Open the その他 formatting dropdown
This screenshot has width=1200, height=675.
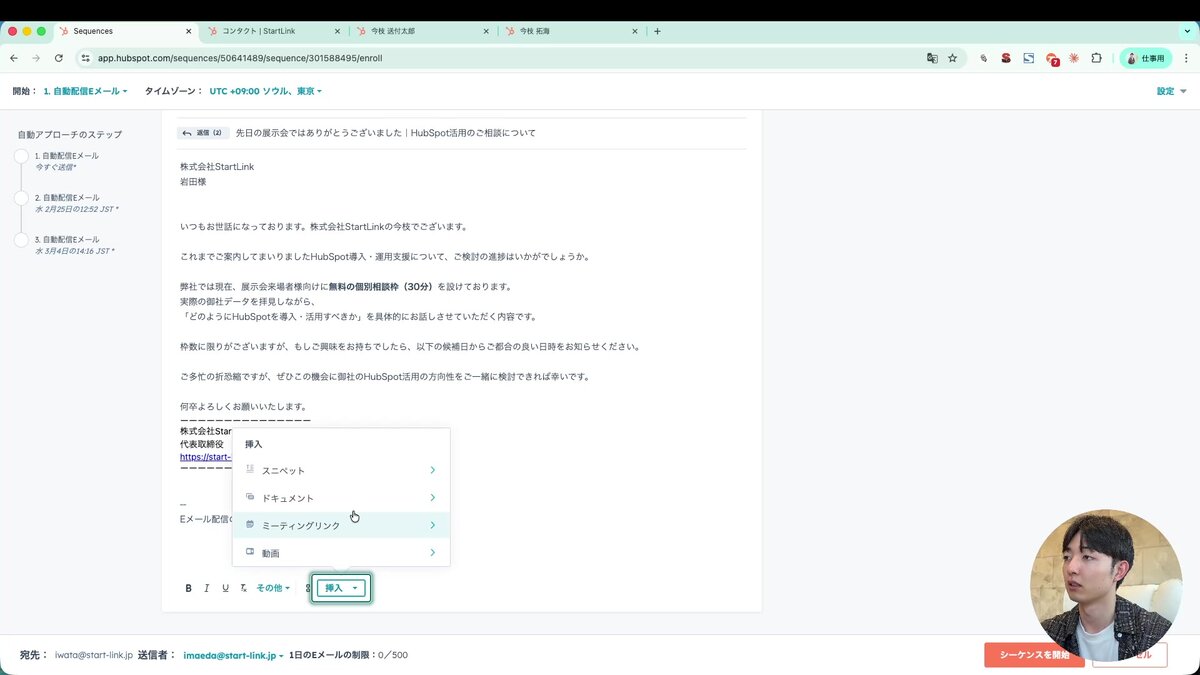pyautogui.click(x=271, y=588)
